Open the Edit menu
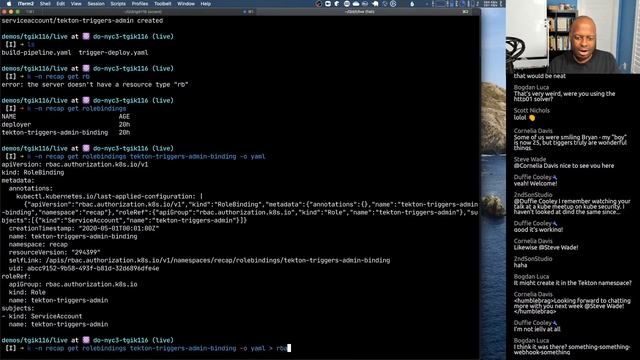The image size is (640, 360). point(60,4)
